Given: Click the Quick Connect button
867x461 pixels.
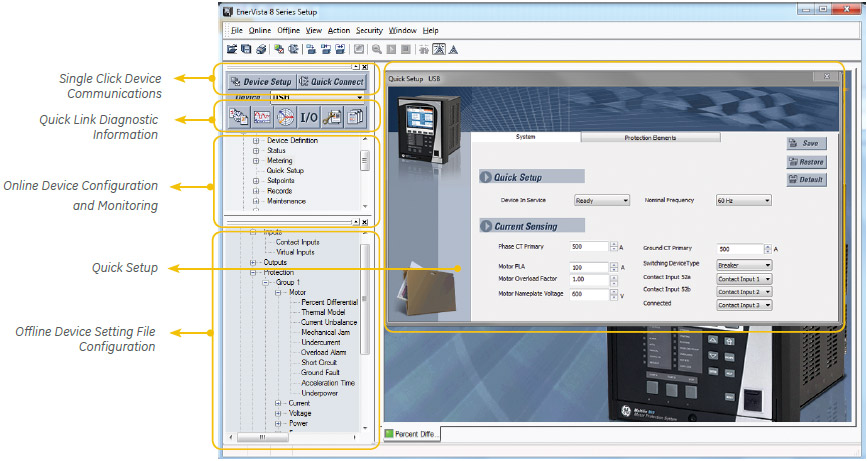Looking at the screenshot, I should tap(332, 82).
